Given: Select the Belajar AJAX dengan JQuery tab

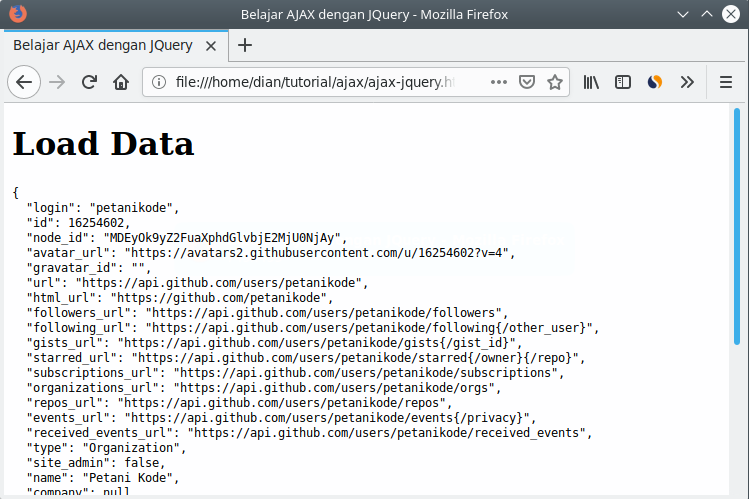Looking at the screenshot, I should click(116, 46).
